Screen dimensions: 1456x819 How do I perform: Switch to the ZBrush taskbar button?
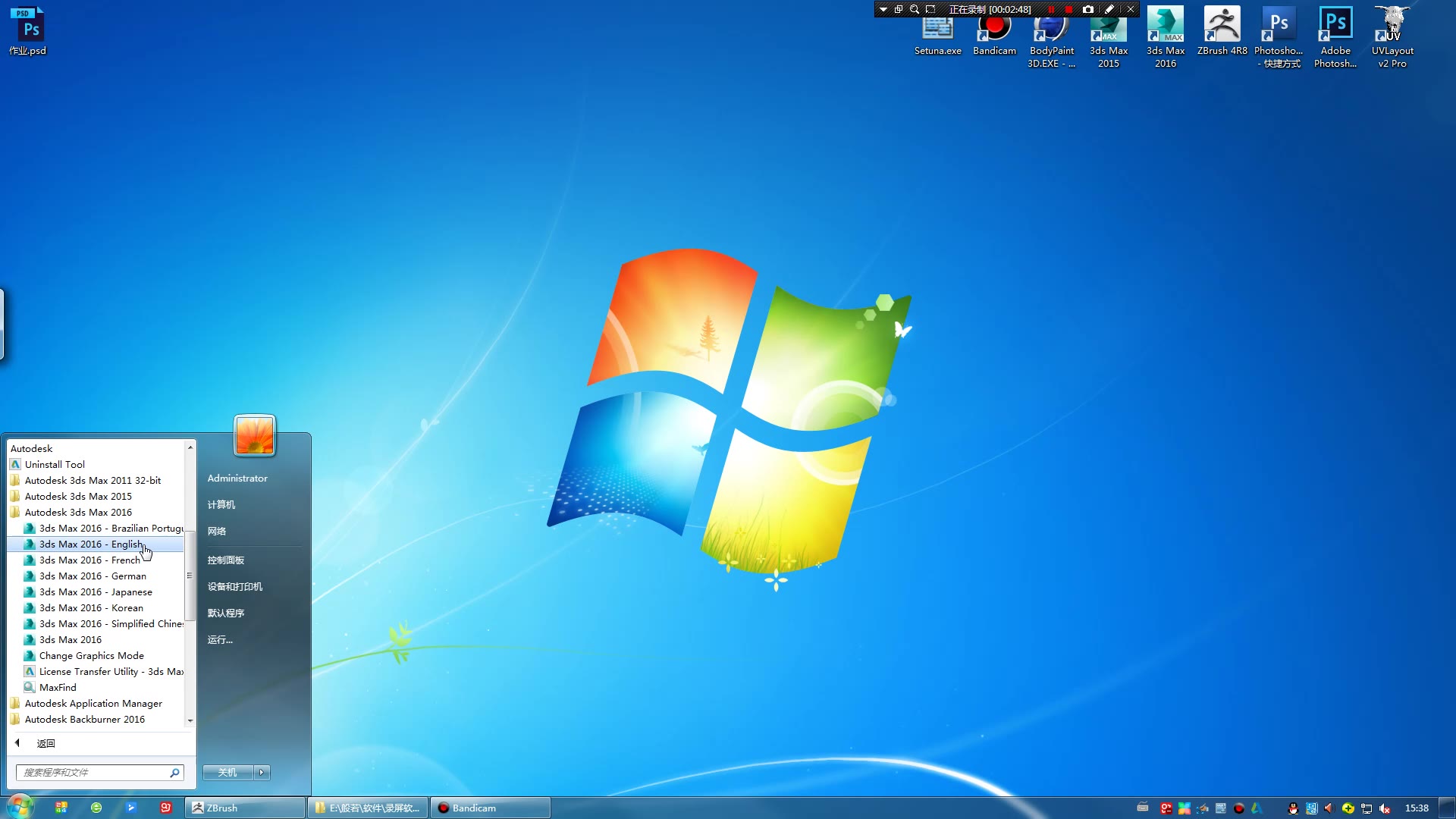(245, 808)
